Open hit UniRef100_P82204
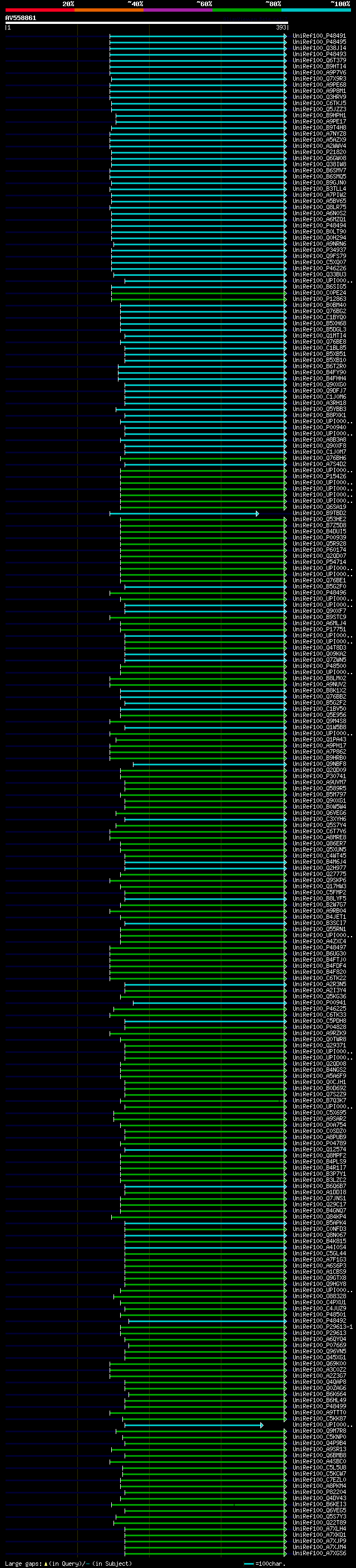 (x=319, y=1492)
